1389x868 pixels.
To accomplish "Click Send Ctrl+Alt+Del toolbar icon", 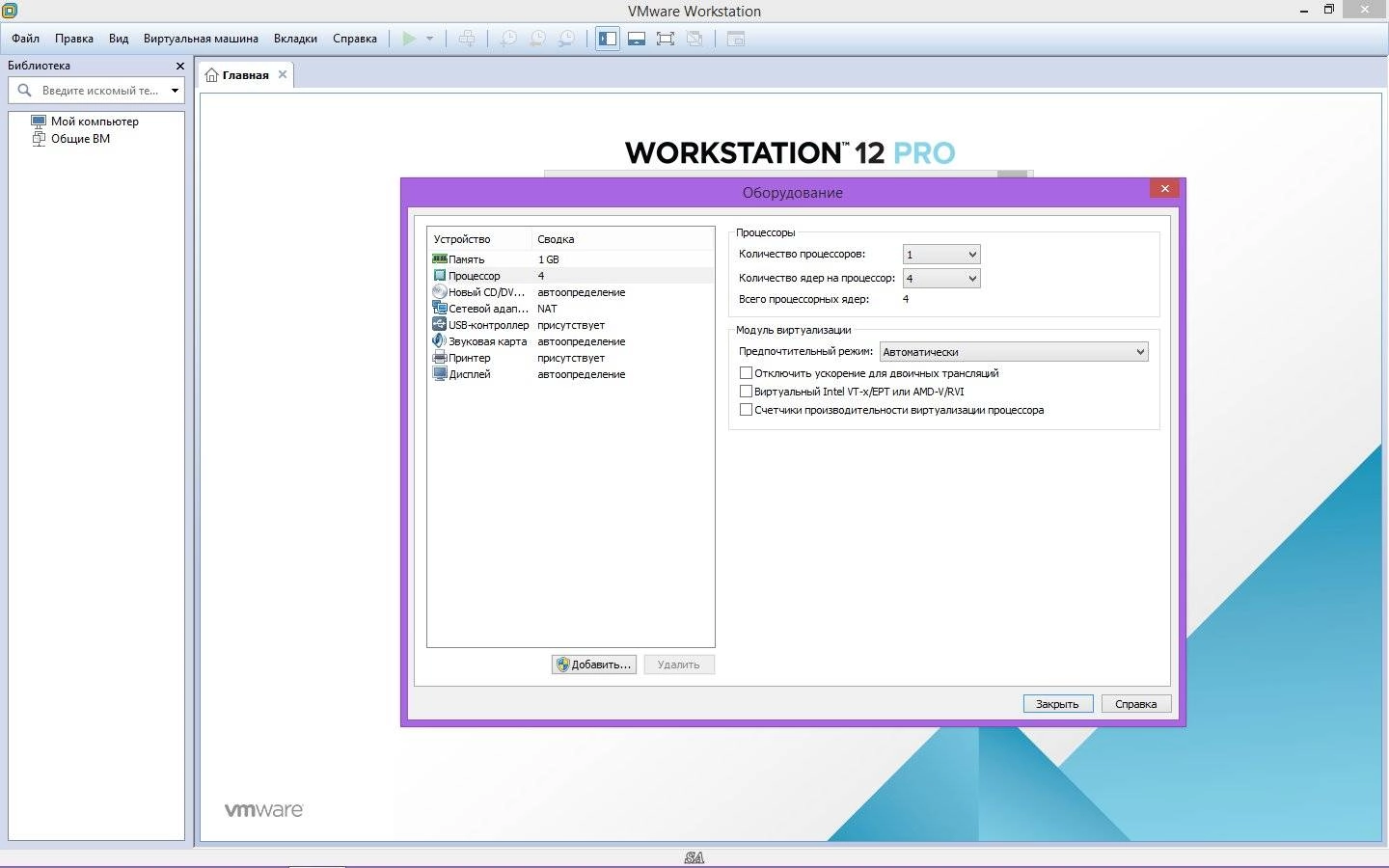I will coord(467,39).
